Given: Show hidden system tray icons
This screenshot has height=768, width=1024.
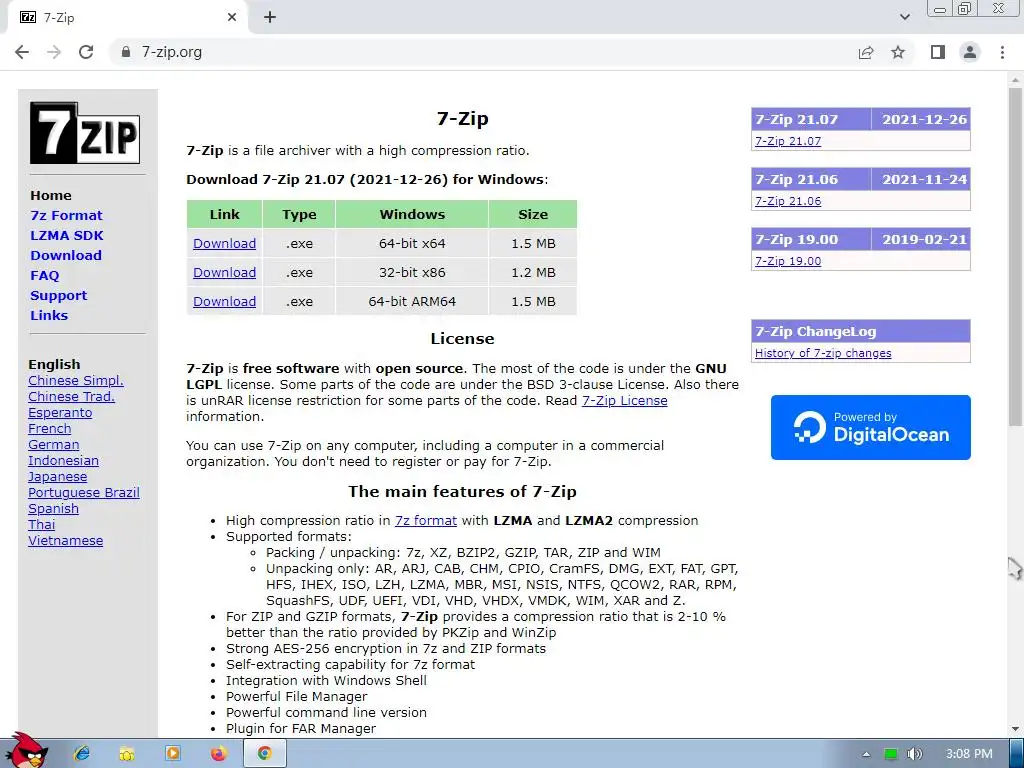Looking at the screenshot, I should pos(866,754).
